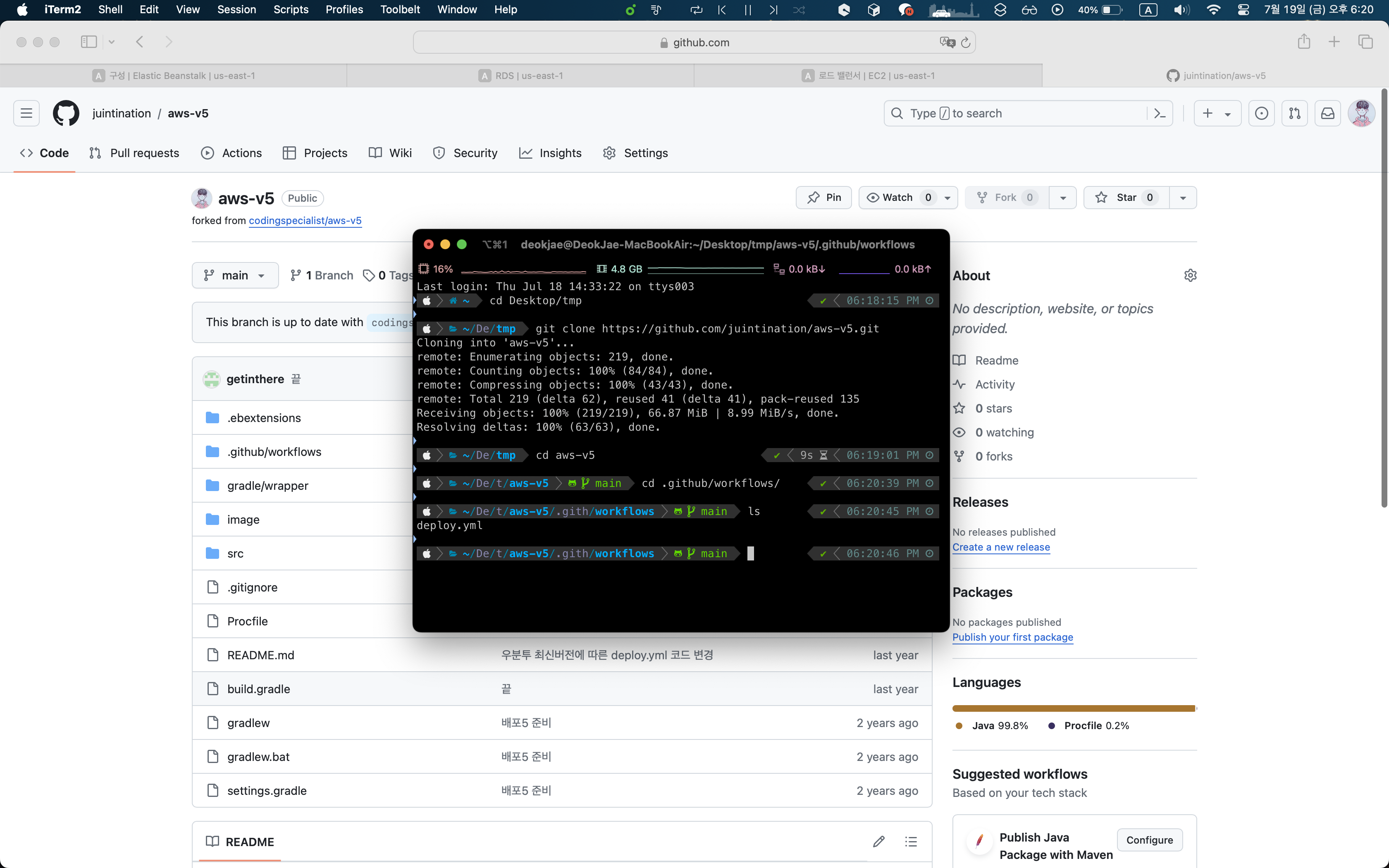1389x868 pixels.
Task: Expand the main branch dropdown
Action: pos(235,276)
